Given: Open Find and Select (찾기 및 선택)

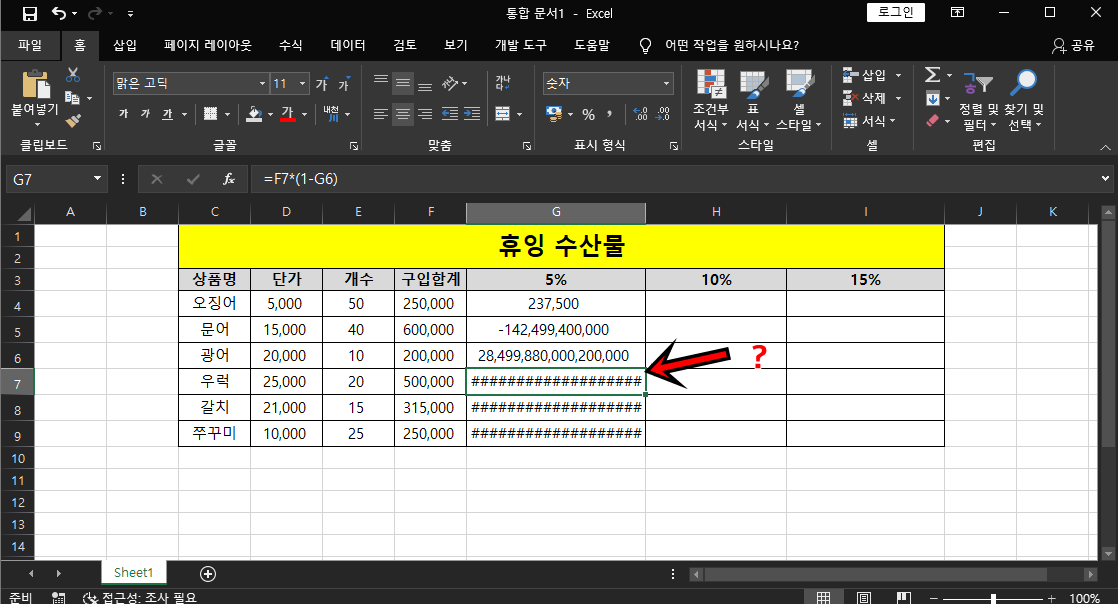Looking at the screenshot, I should pyautogui.click(x=1024, y=100).
